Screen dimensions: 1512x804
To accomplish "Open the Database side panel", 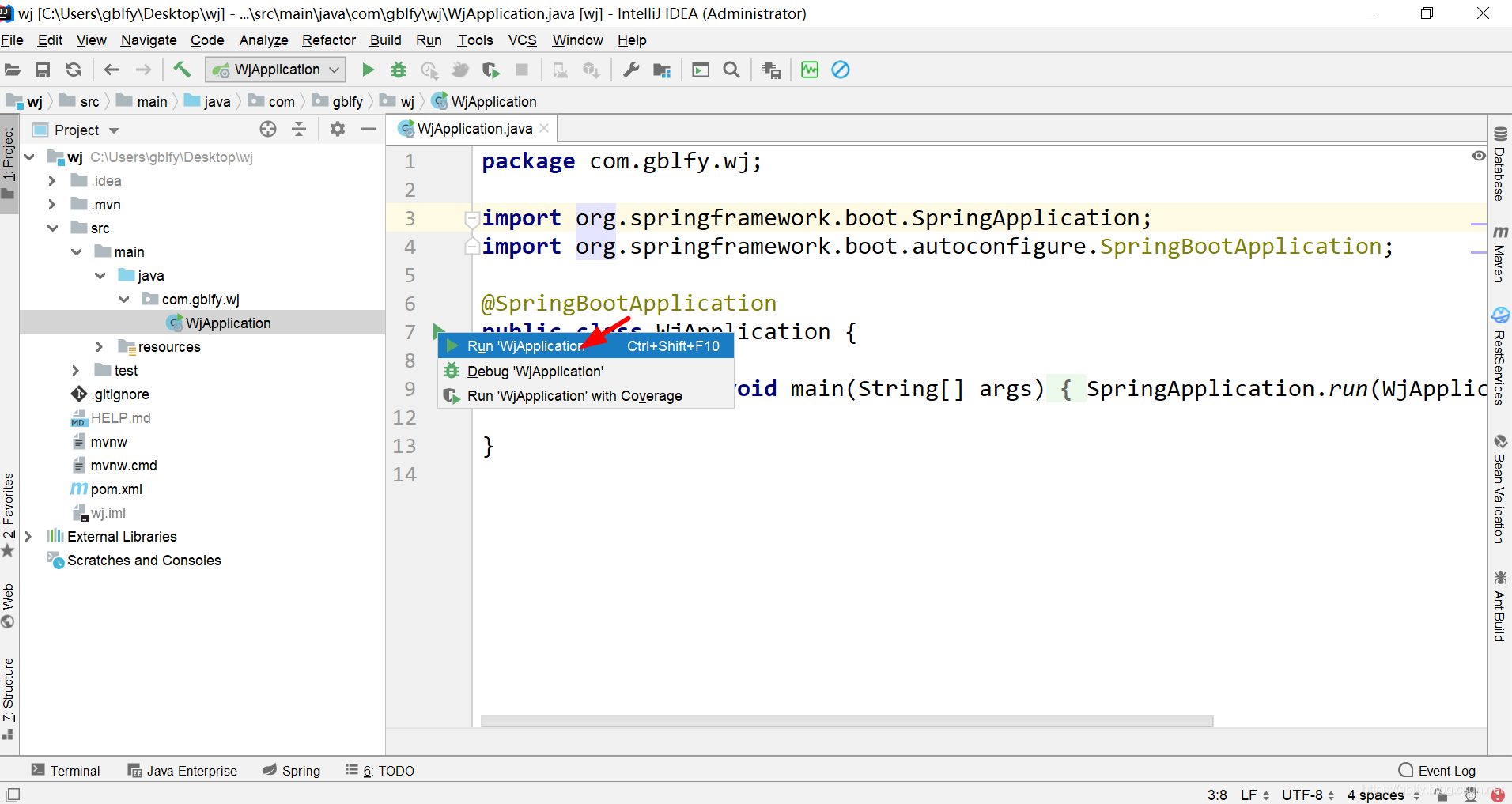I will pos(1499,164).
